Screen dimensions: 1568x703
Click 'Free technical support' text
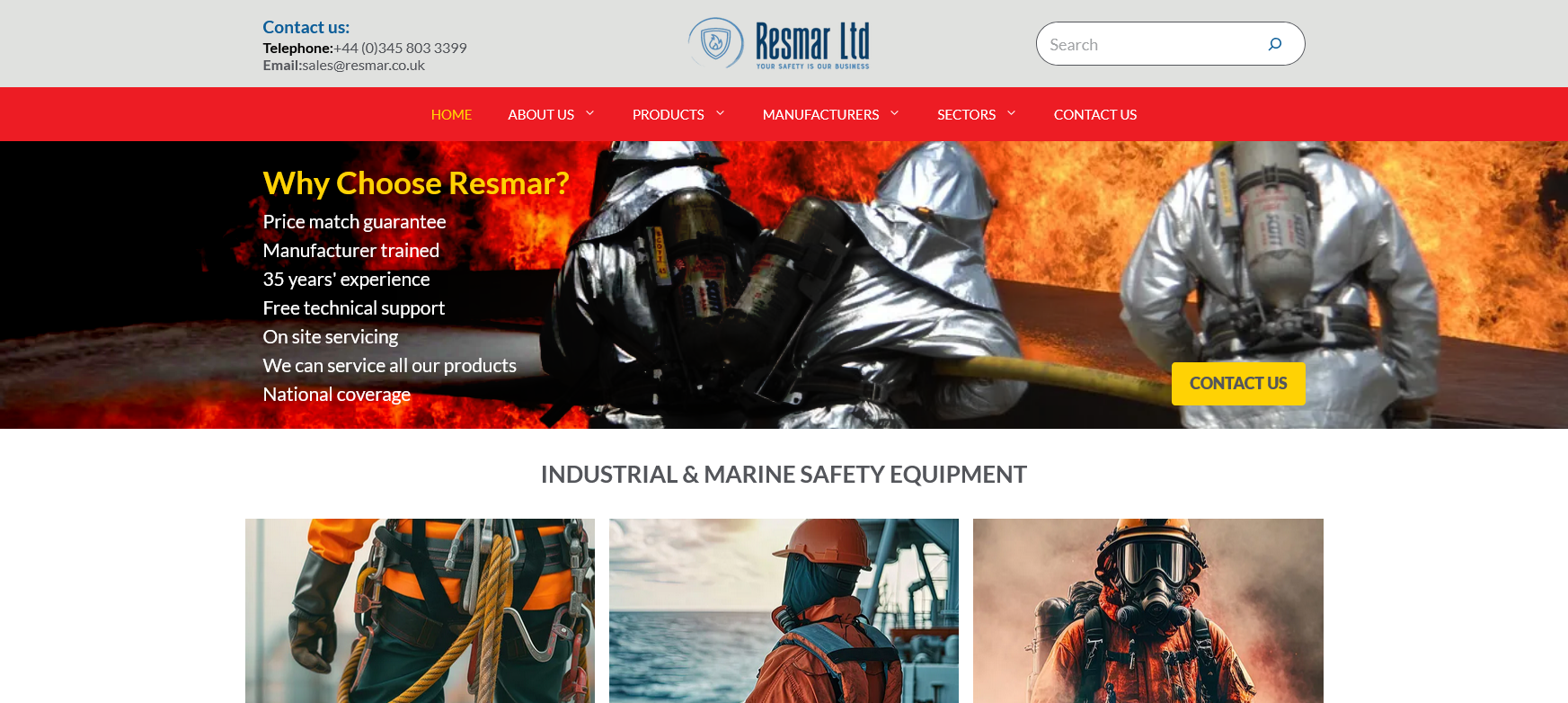(x=353, y=308)
